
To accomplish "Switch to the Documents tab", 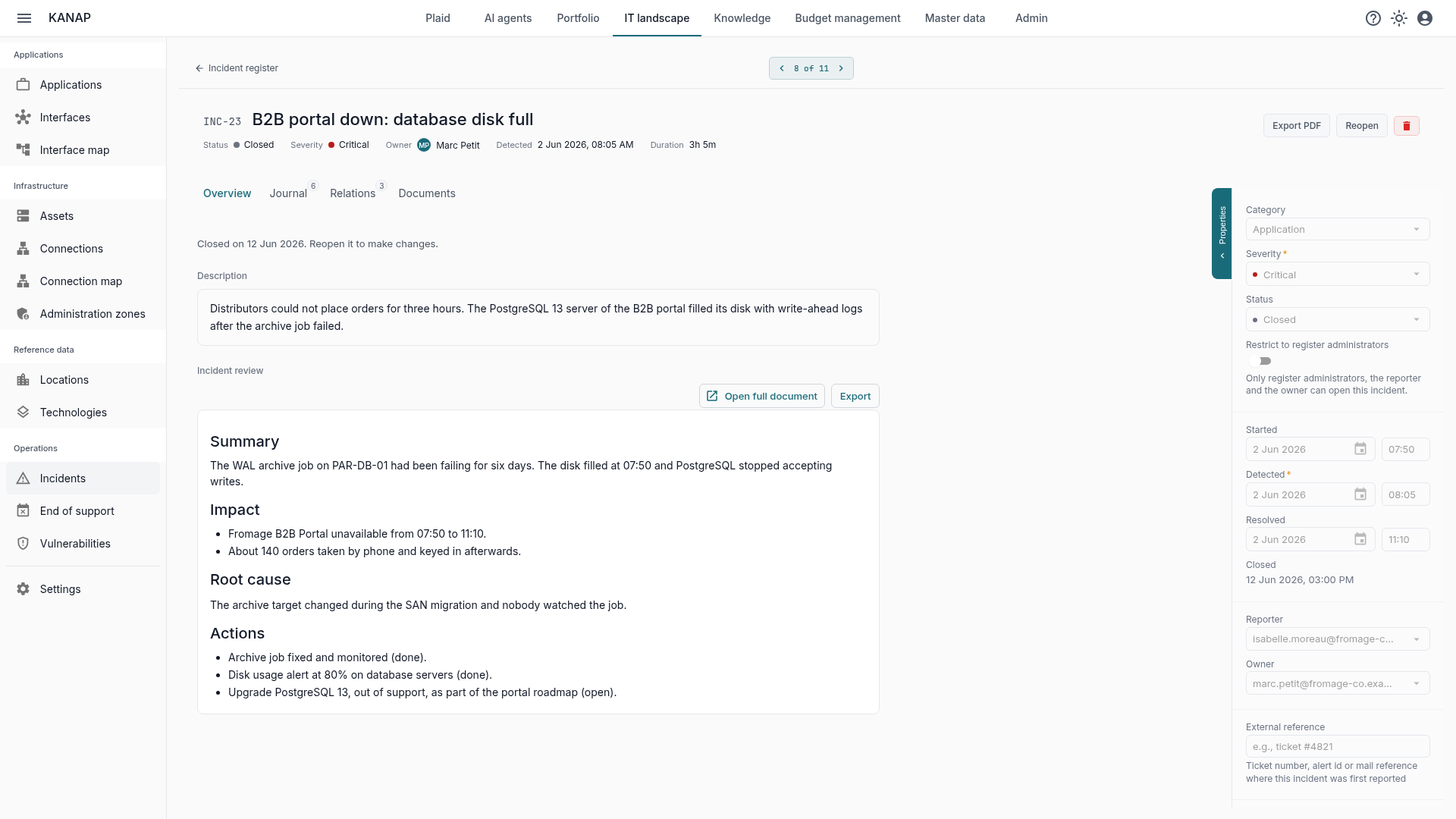I will (x=427, y=193).
